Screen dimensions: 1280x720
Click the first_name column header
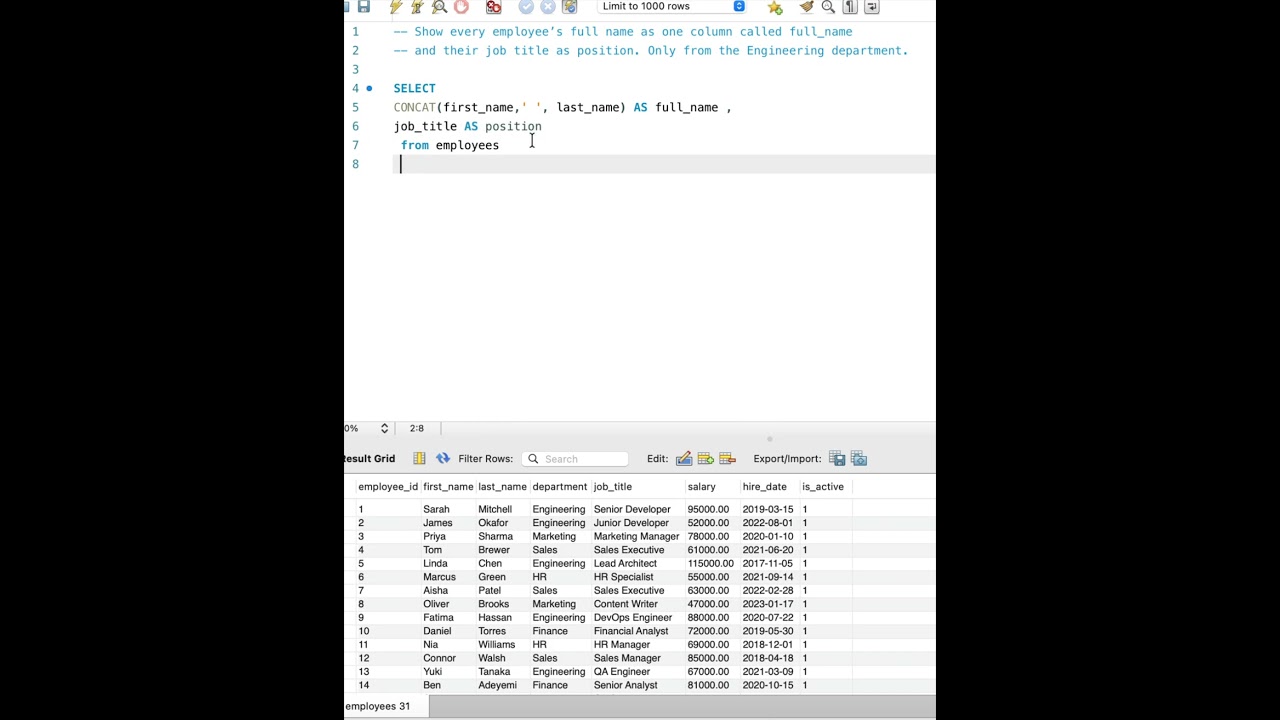[448, 487]
